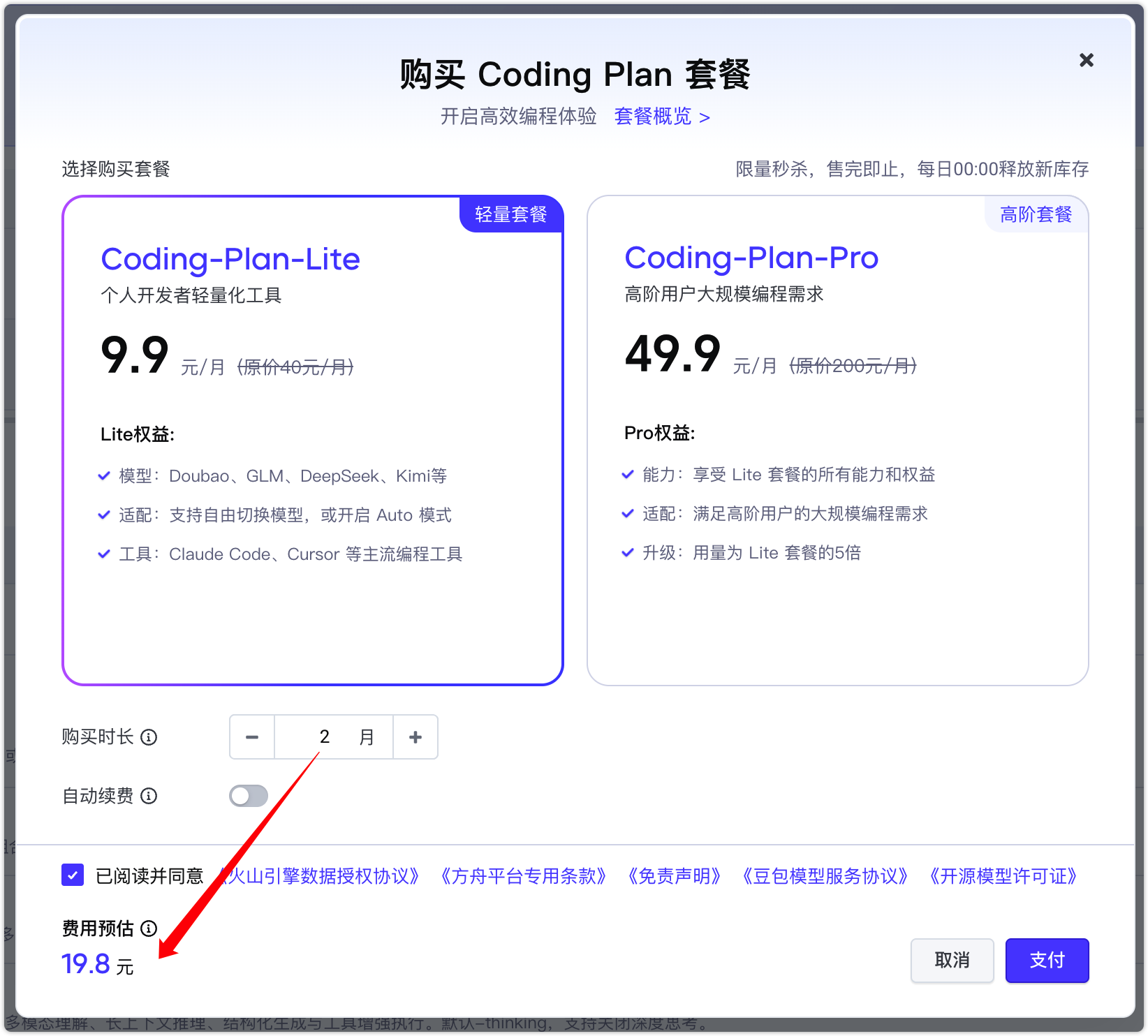Click the Pro 升级 5倍 benefit line
The height and width of the screenshot is (1036, 1148).
coord(742,553)
